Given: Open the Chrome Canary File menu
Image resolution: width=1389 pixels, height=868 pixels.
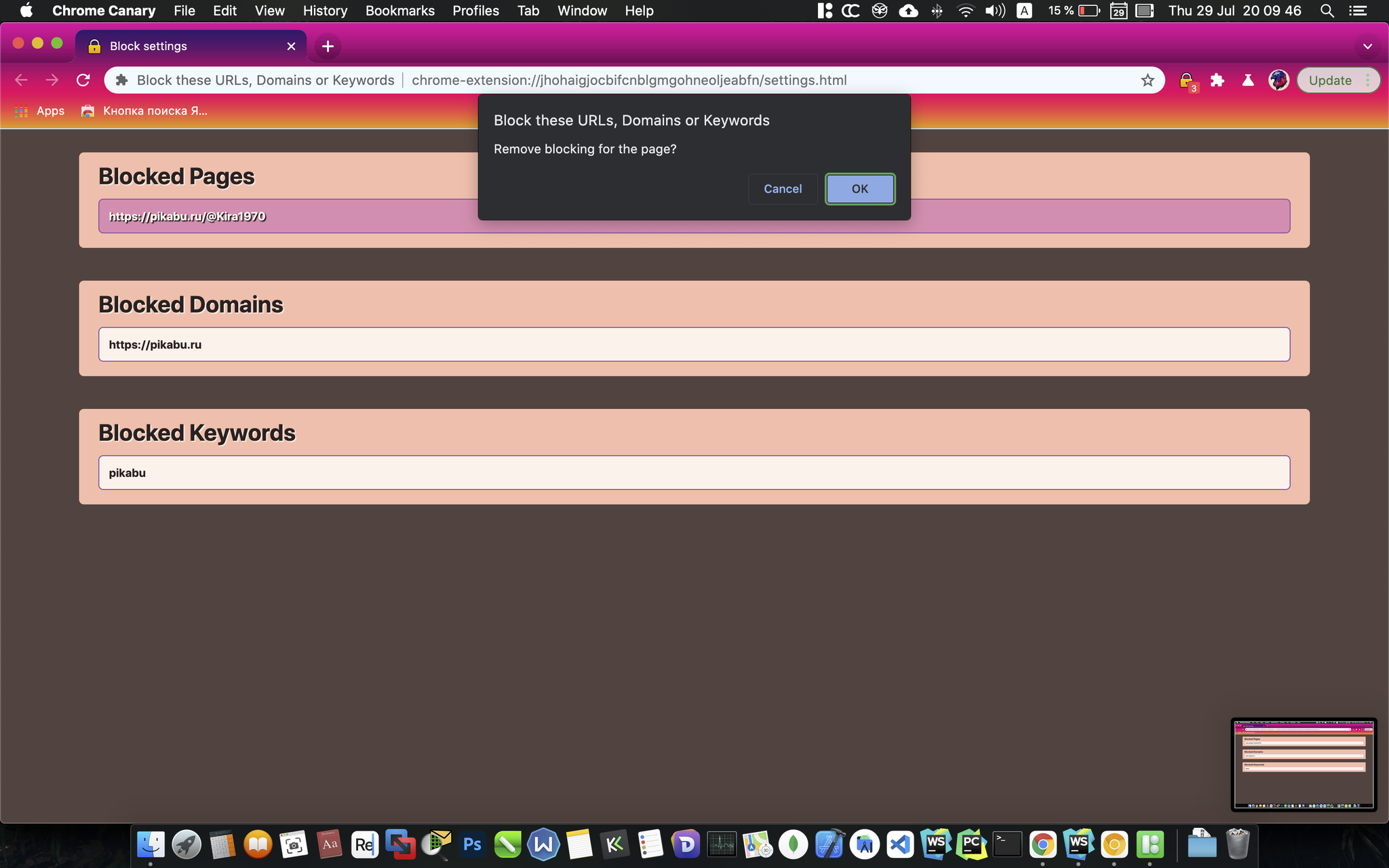Looking at the screenshot, I should [x=183, y=11].
